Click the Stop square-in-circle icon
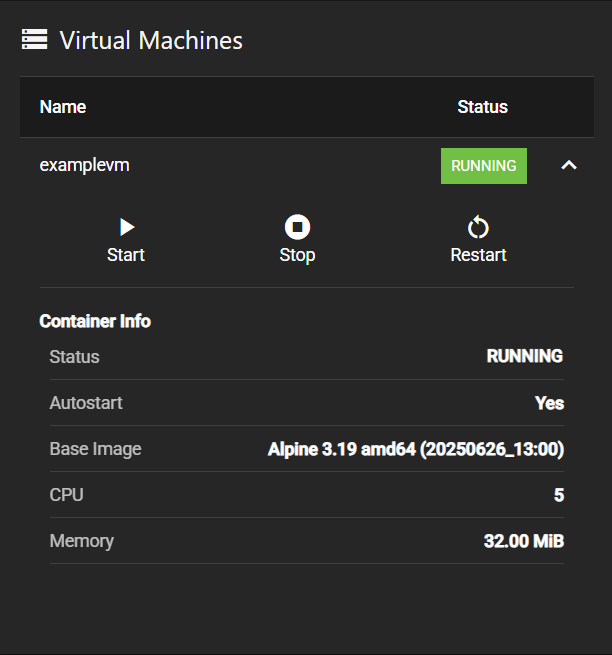This screenshot has width=612, height=655. (x=297, y=227)
